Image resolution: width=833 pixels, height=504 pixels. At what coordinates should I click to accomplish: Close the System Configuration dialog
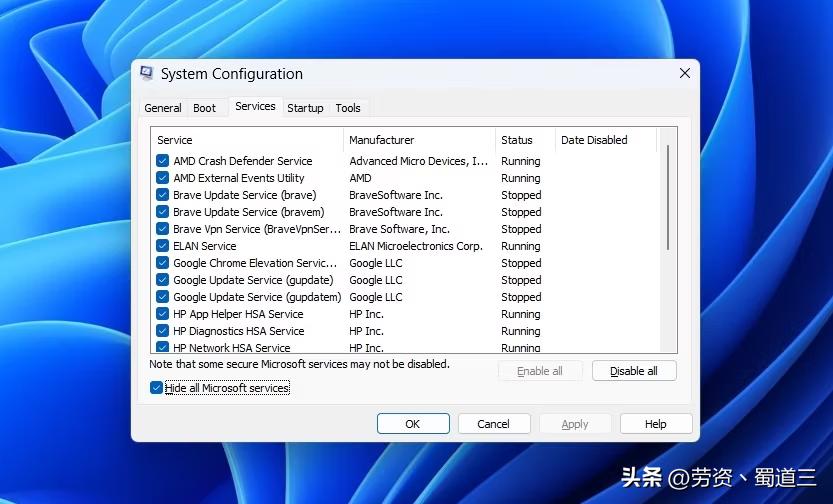[685, 73]
